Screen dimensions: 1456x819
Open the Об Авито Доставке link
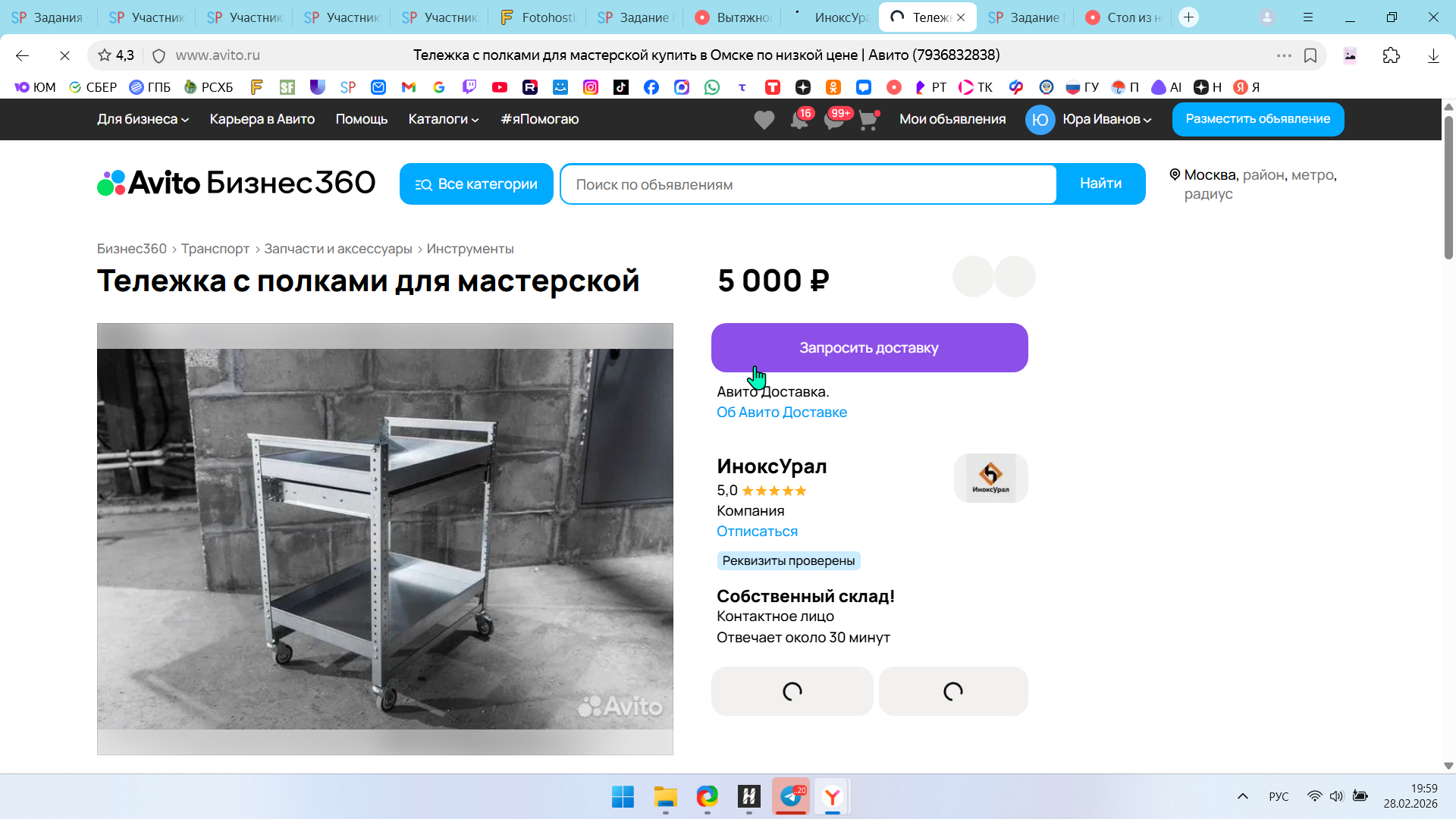pyautogui.click(x=781, y=413)
